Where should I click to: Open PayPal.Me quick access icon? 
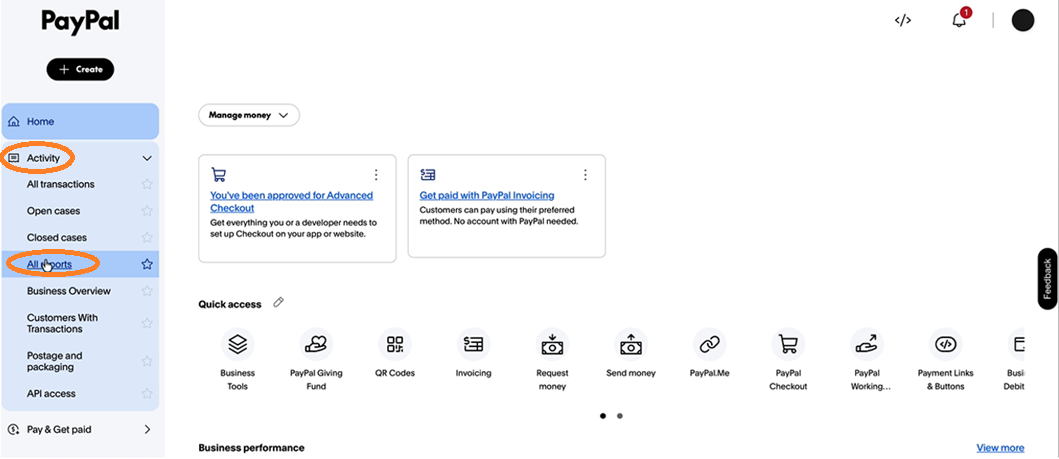[x=709, y=344]
